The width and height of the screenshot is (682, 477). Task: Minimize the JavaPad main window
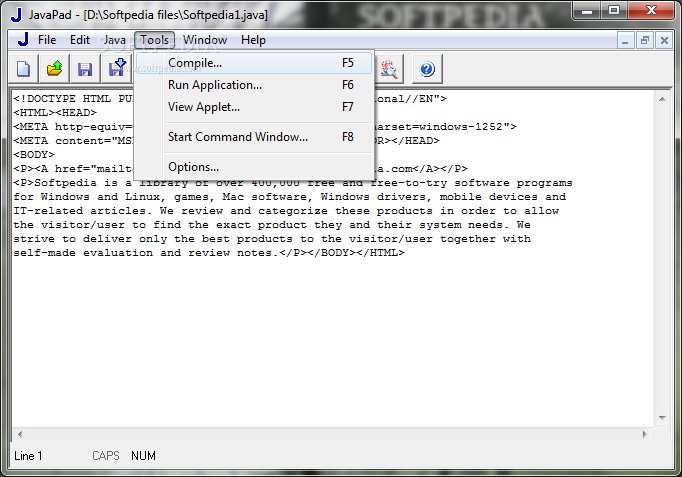click(x=587, y=11)
